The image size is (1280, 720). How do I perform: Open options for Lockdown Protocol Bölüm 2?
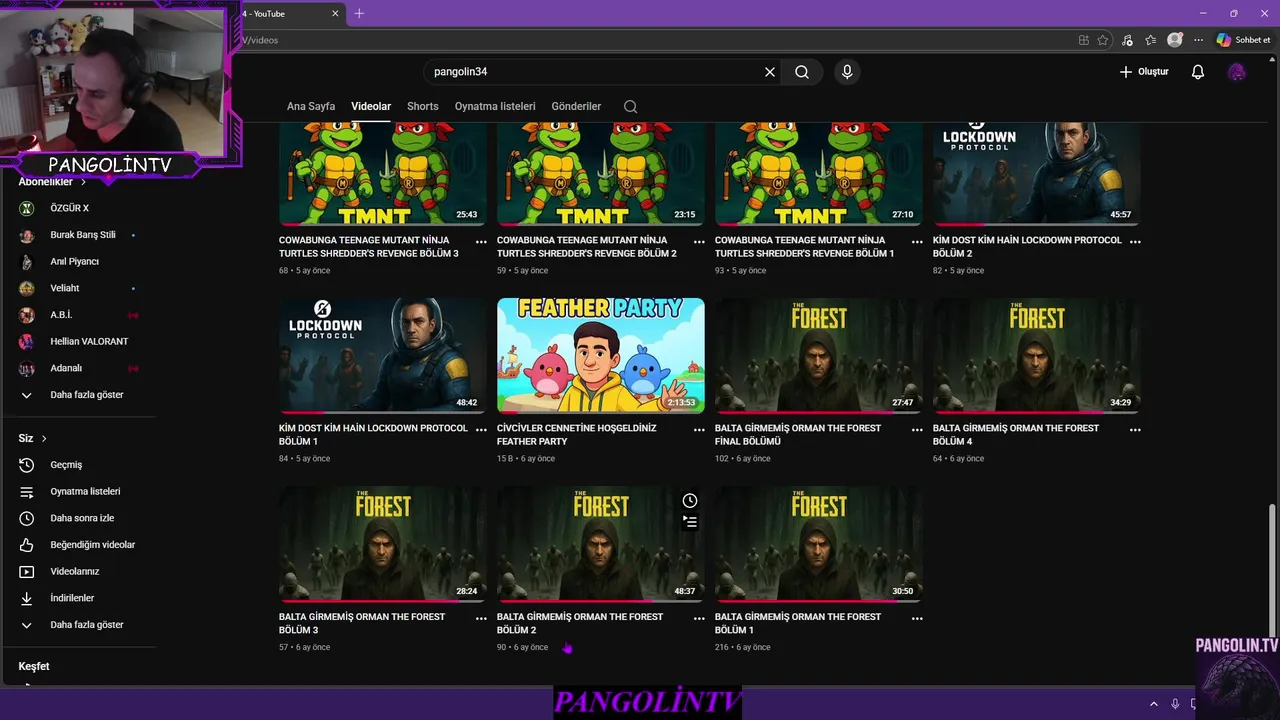pos(1135,242)
